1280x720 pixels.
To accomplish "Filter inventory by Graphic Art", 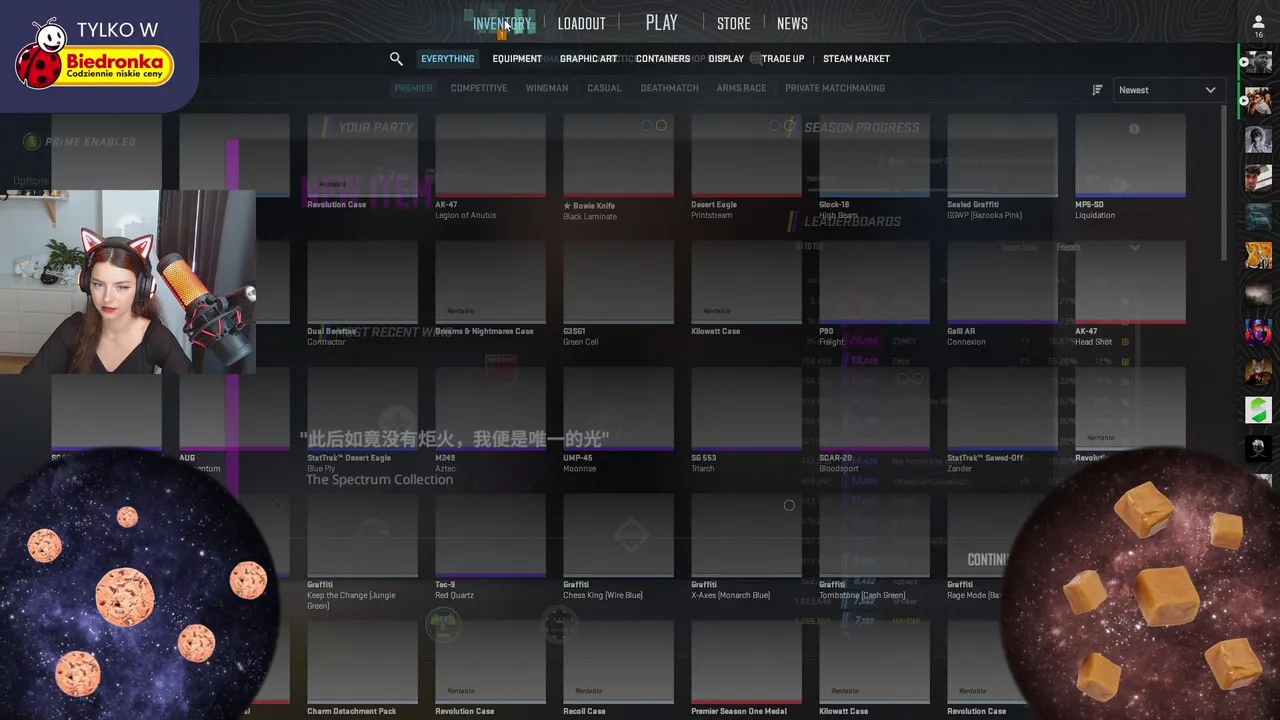I will (588, 59).
